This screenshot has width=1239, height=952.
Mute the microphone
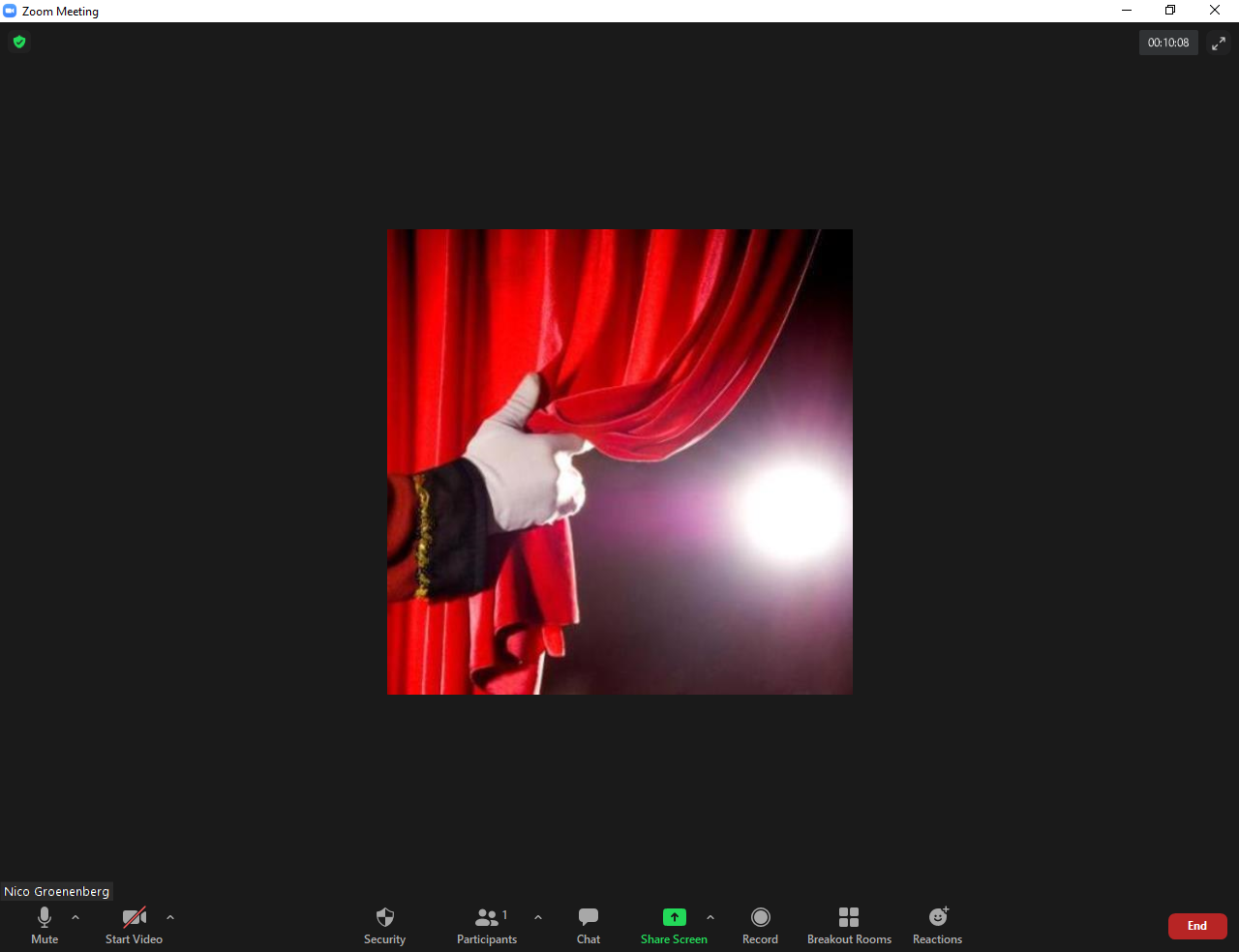45,926
